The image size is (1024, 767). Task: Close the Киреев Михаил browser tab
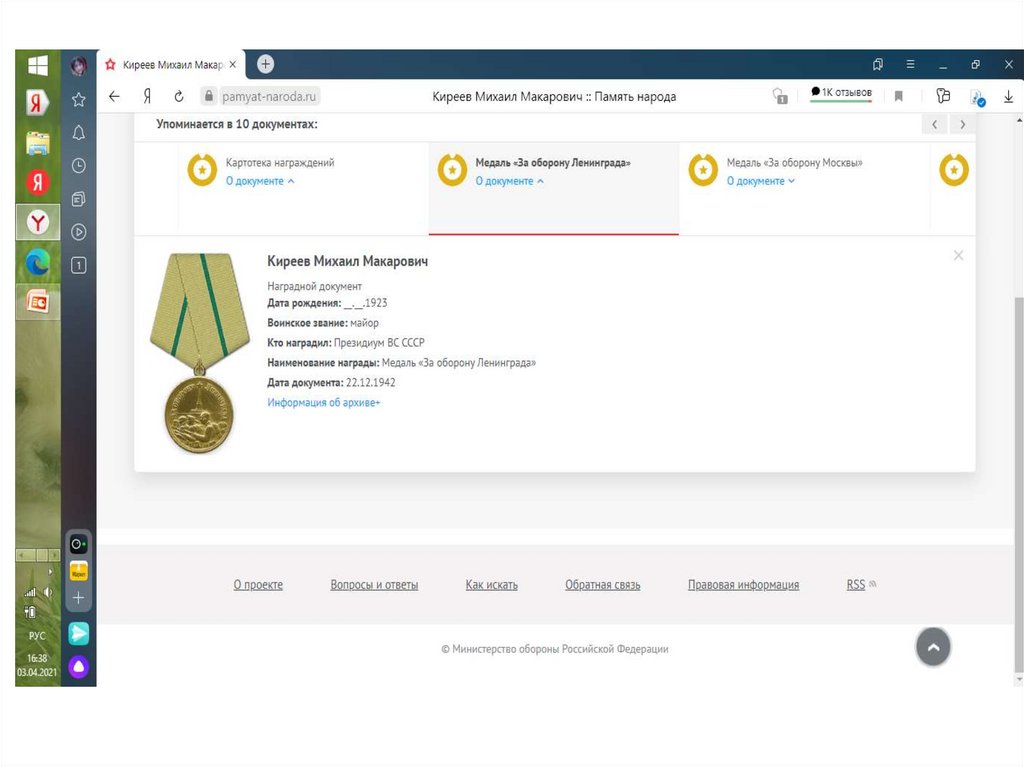232,65
